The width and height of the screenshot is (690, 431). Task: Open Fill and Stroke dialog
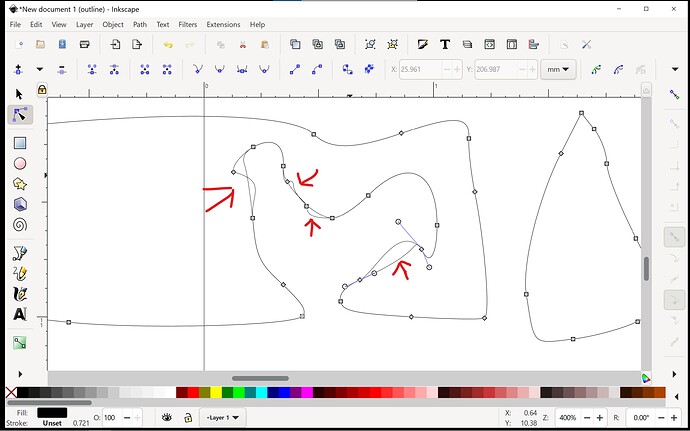(423, 44)
